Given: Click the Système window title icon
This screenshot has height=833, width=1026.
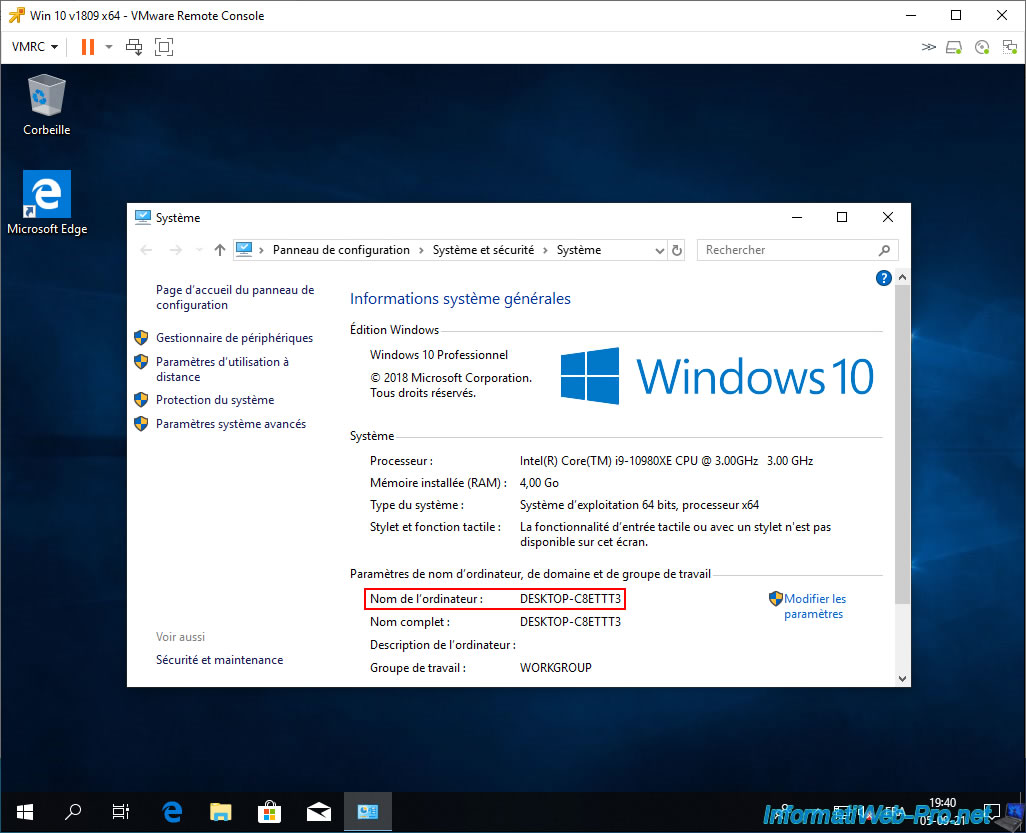Looking at the screenshot, I should click(142, 217).
